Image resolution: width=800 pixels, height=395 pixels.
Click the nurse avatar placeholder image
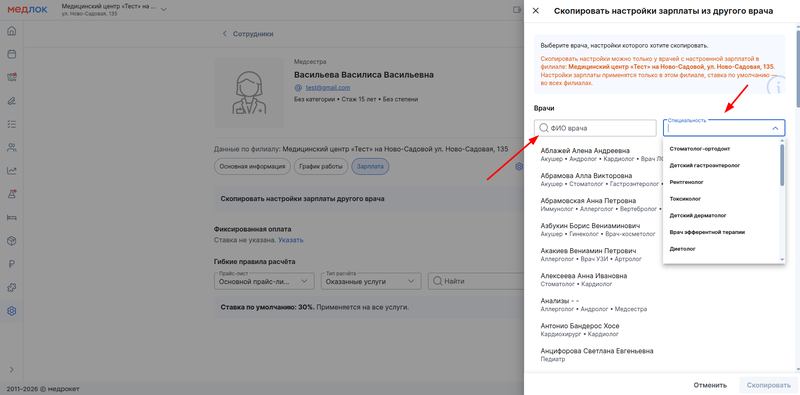point(249,92)
